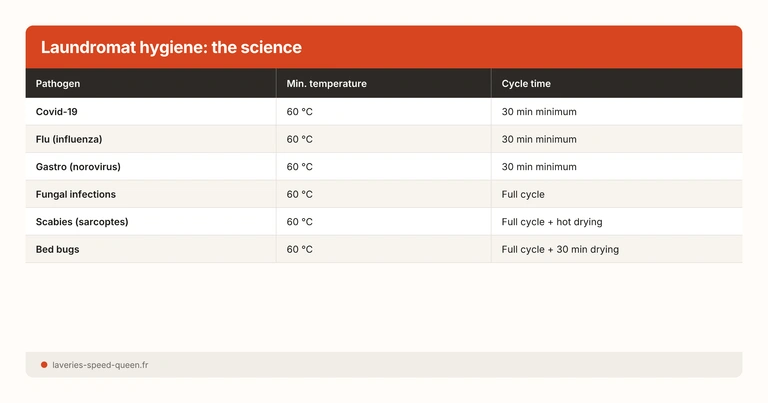Click the Covid-19 pathogen cell

(57, 112)
